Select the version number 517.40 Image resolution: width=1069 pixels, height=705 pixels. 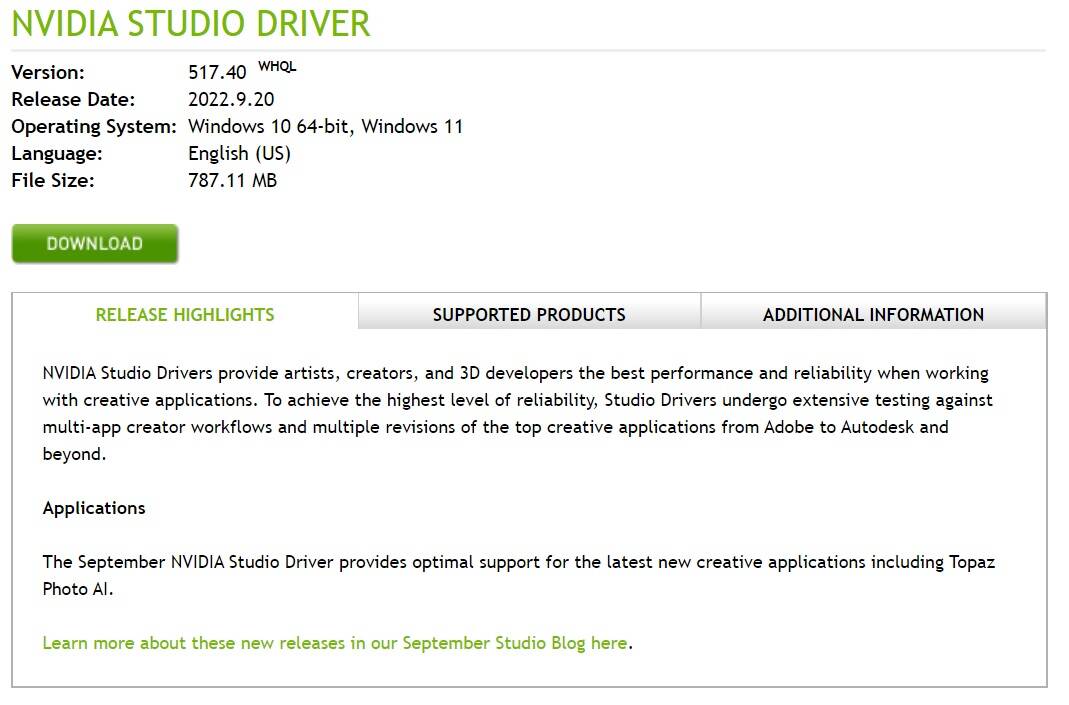[x=217, y=72]
